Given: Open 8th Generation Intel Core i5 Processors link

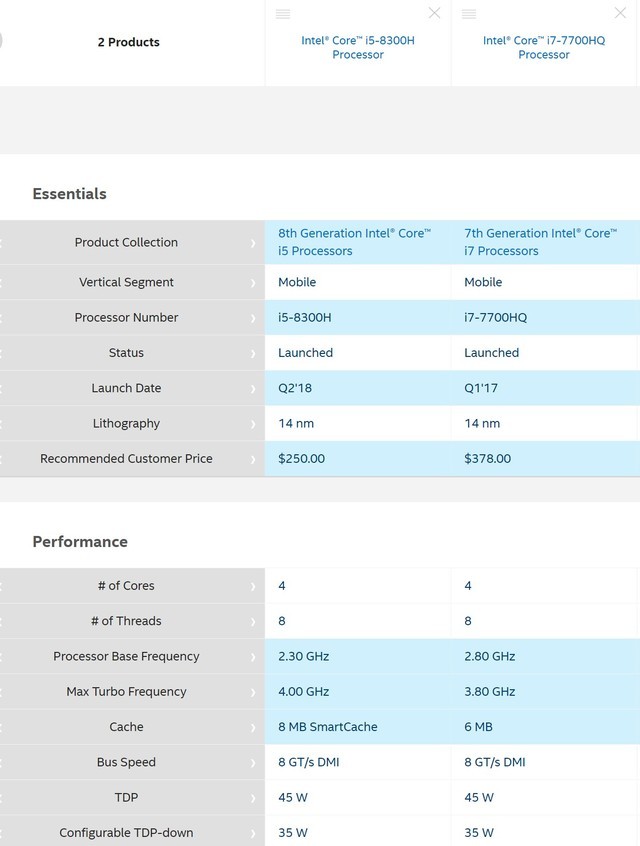Looking at the screenshot, I should pyautogui.click(x=354, y=242).
